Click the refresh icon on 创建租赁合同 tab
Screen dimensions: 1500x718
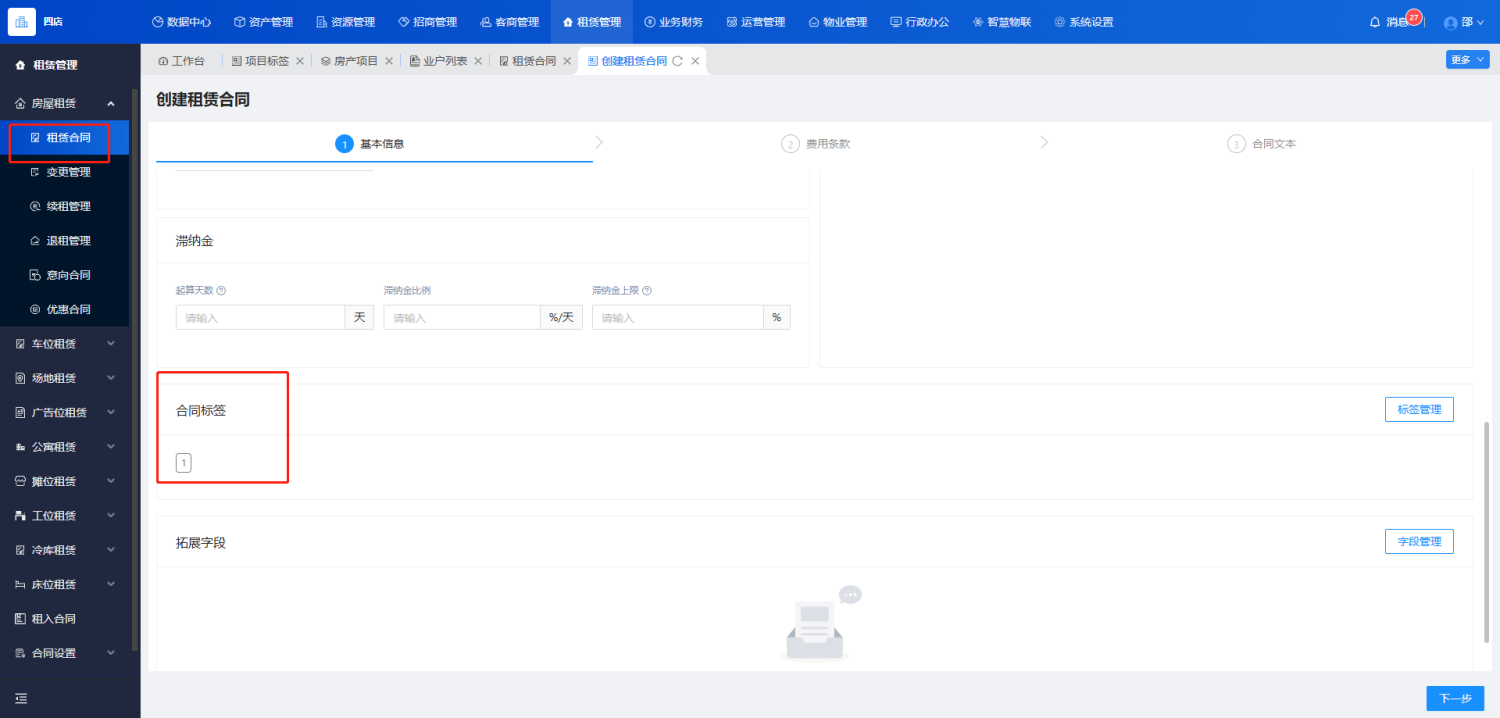(x=677, y=61)
